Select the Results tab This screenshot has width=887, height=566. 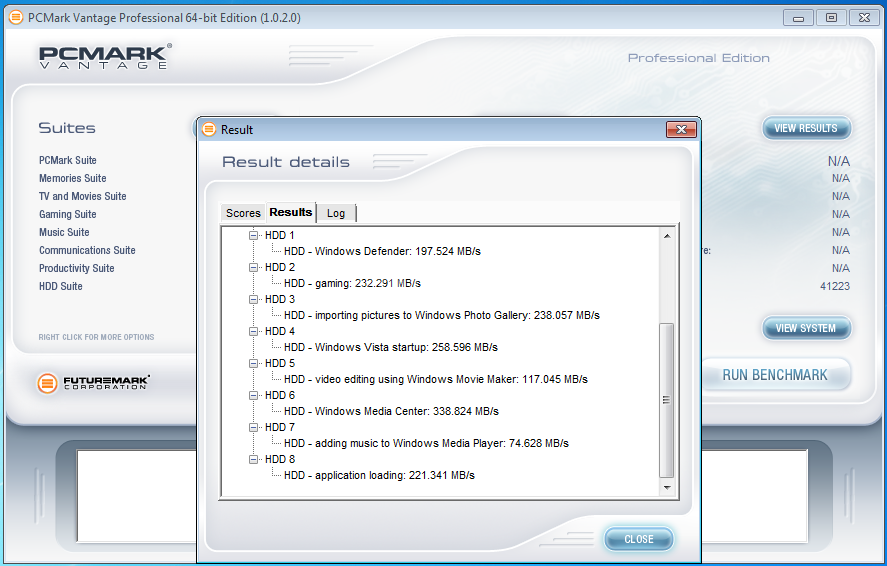tap(291, 212)
